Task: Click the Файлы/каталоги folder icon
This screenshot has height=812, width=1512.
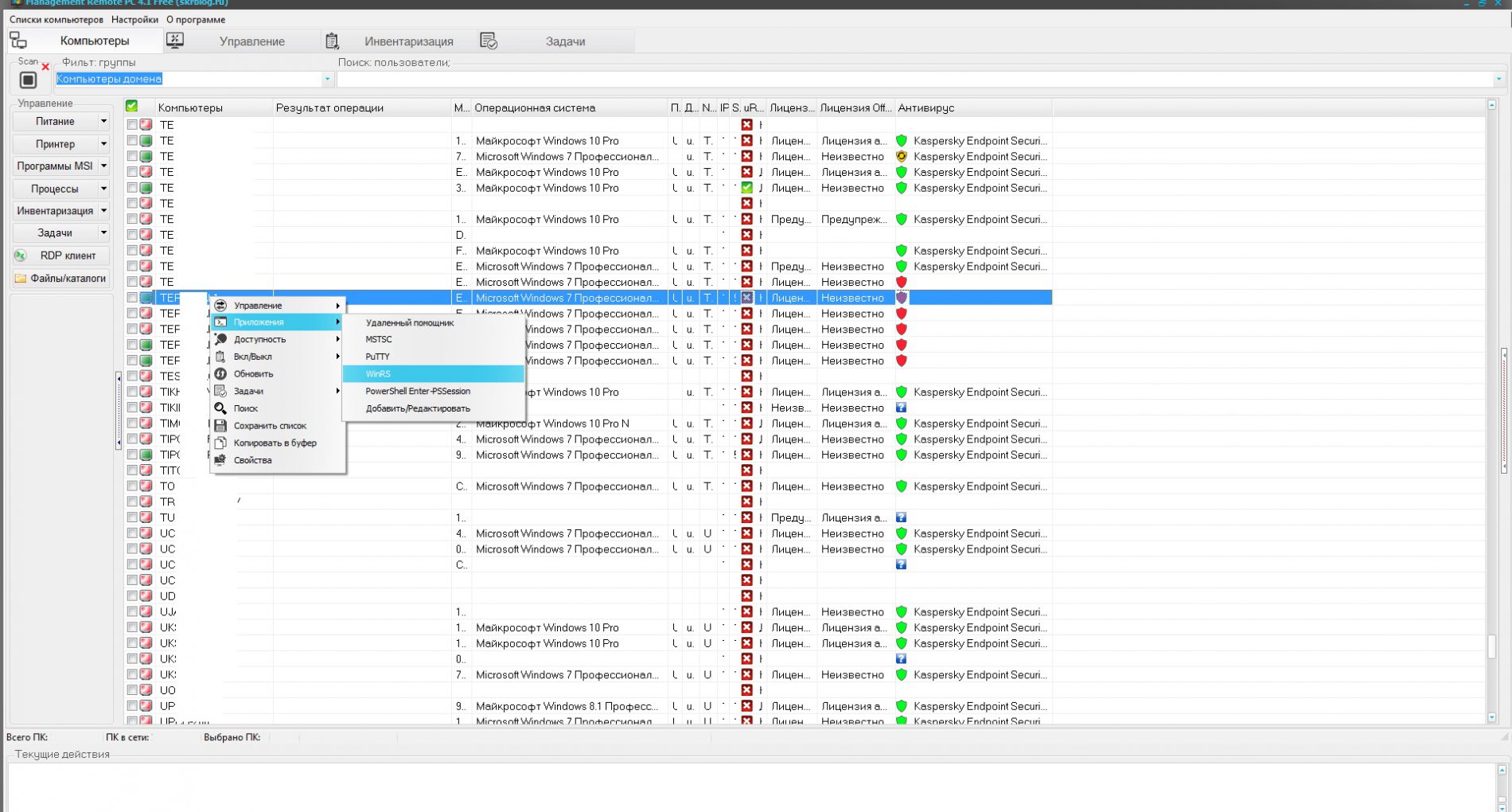Action: tap(21, 279)
